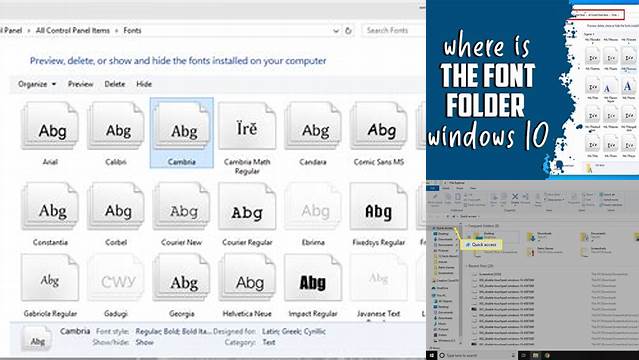Click the Preview toolbar button
The height and width of the screenshot is (360, 639).
[x=80, y=84]
